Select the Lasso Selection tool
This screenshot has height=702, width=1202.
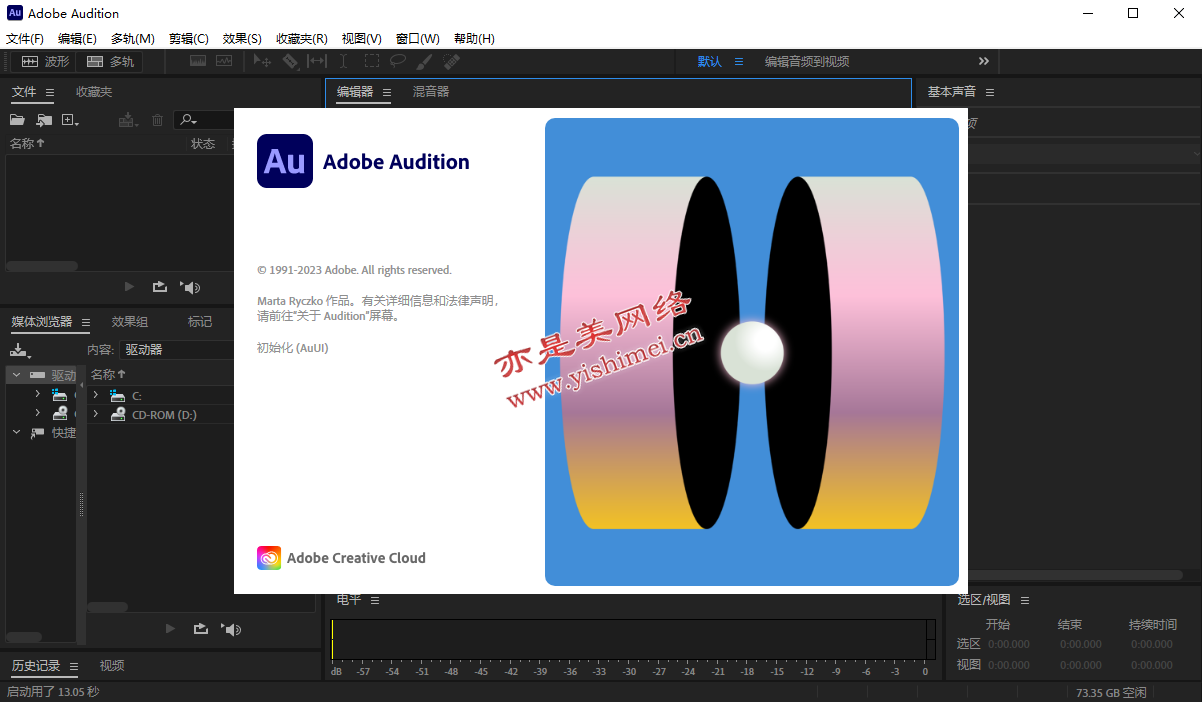397,61
